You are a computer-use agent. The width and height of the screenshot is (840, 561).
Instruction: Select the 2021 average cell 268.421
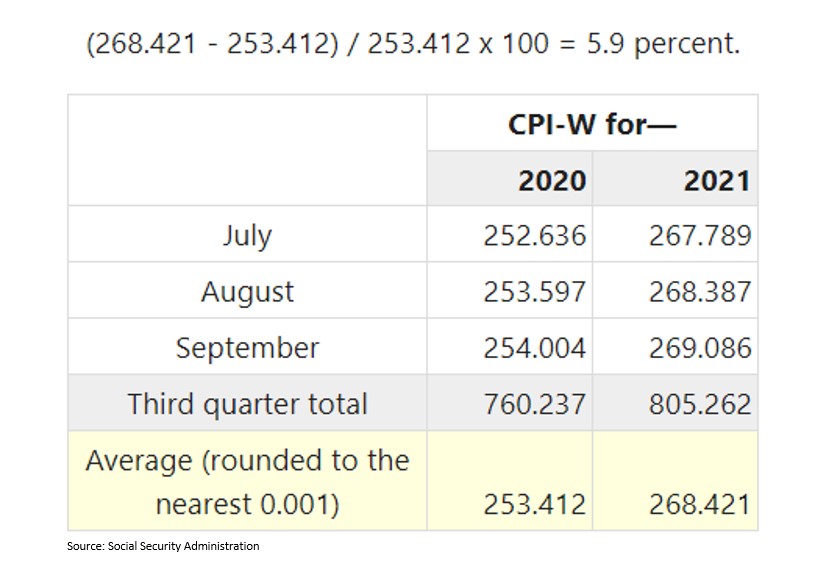(700, 504)
